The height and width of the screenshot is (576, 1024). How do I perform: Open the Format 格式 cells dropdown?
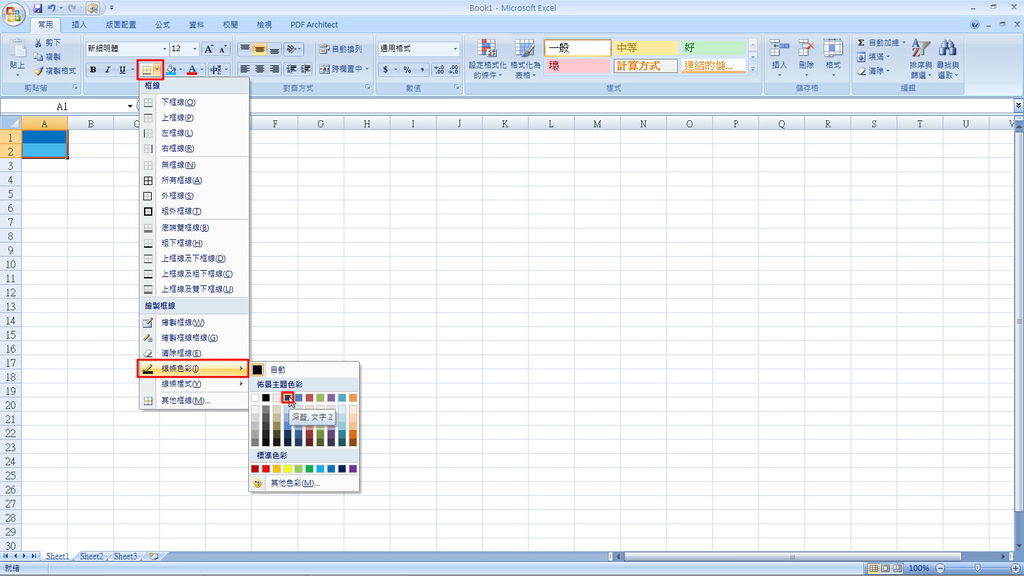coord(833,59)
